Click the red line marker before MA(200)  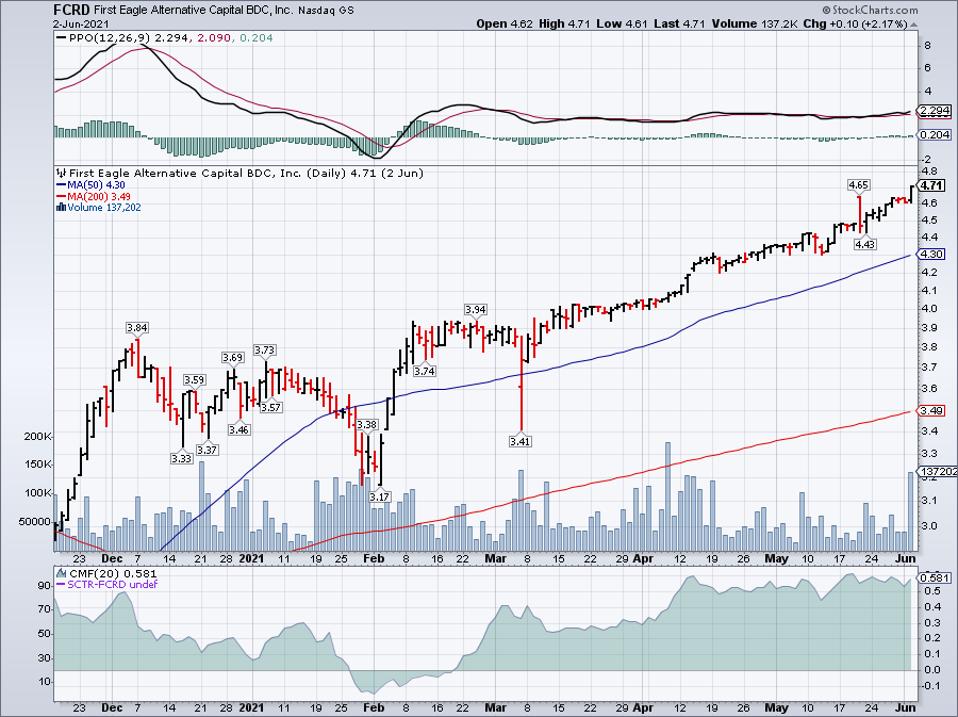(x=60, y=197)
